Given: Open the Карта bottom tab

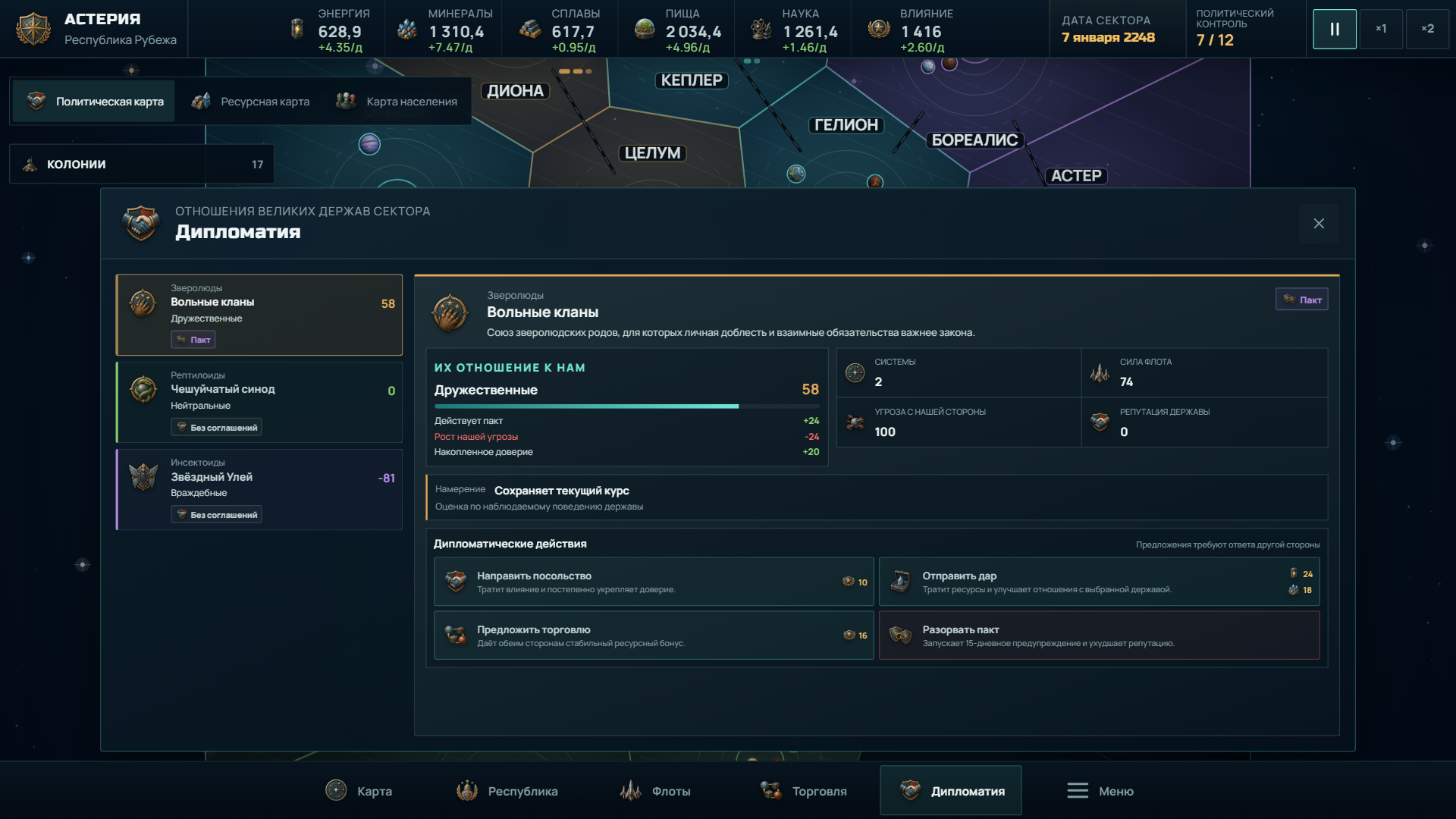Looking at the screenshot, I should [x=359, y=791].
